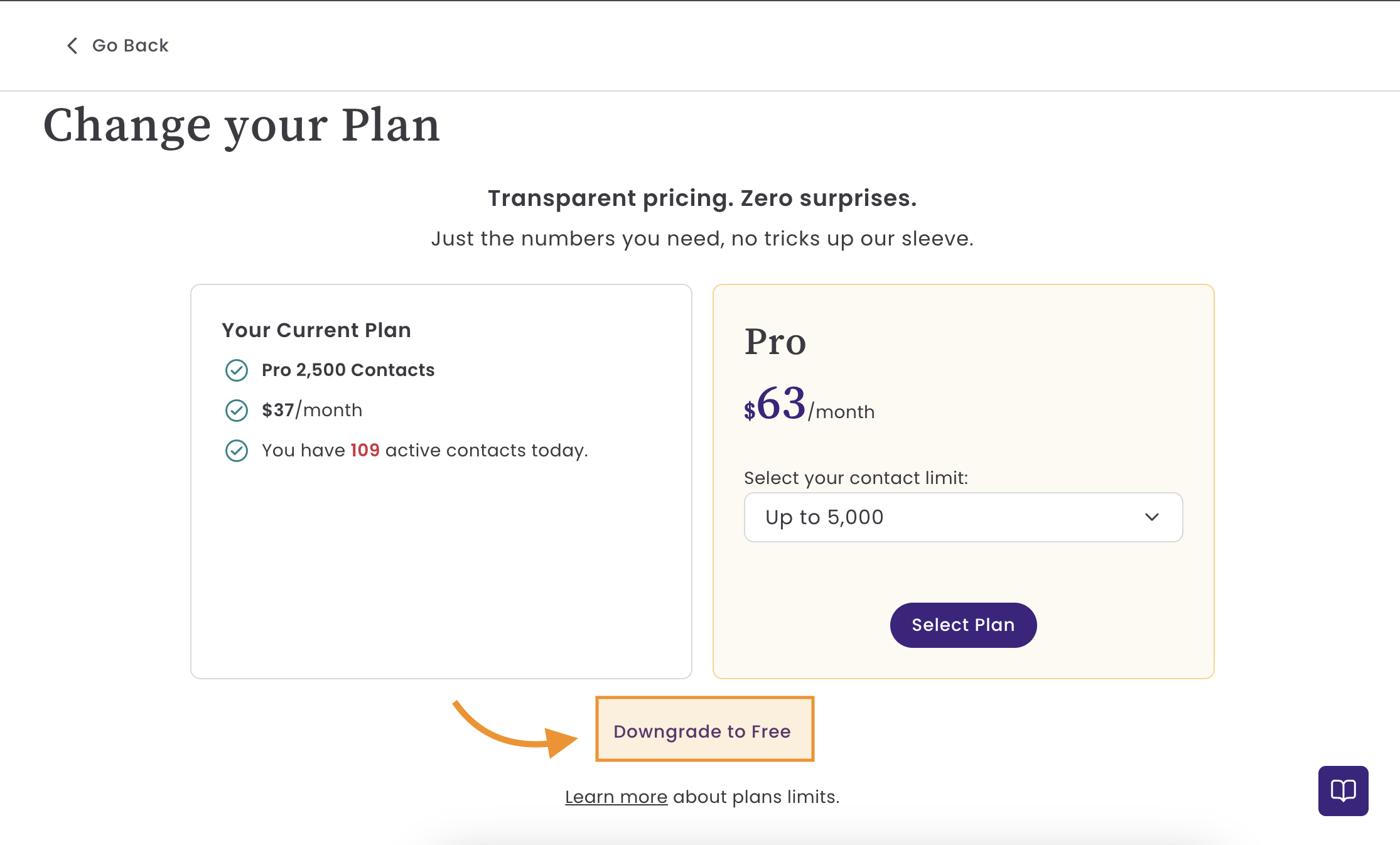Click the Go Back text link
1400x845 pixels.
pyautogui.click(x=130, y=46)
